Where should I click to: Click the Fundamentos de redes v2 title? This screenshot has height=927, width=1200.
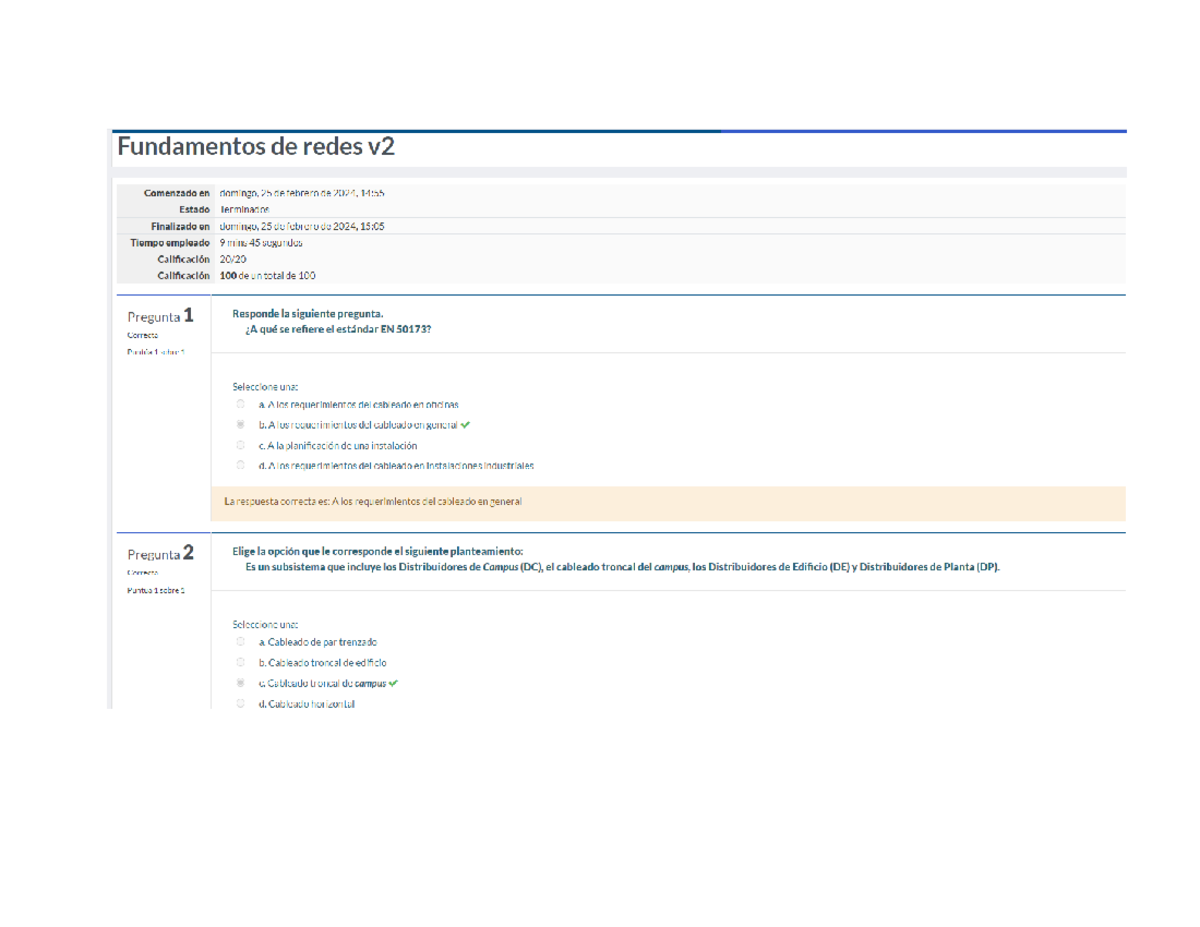(256, 147)
